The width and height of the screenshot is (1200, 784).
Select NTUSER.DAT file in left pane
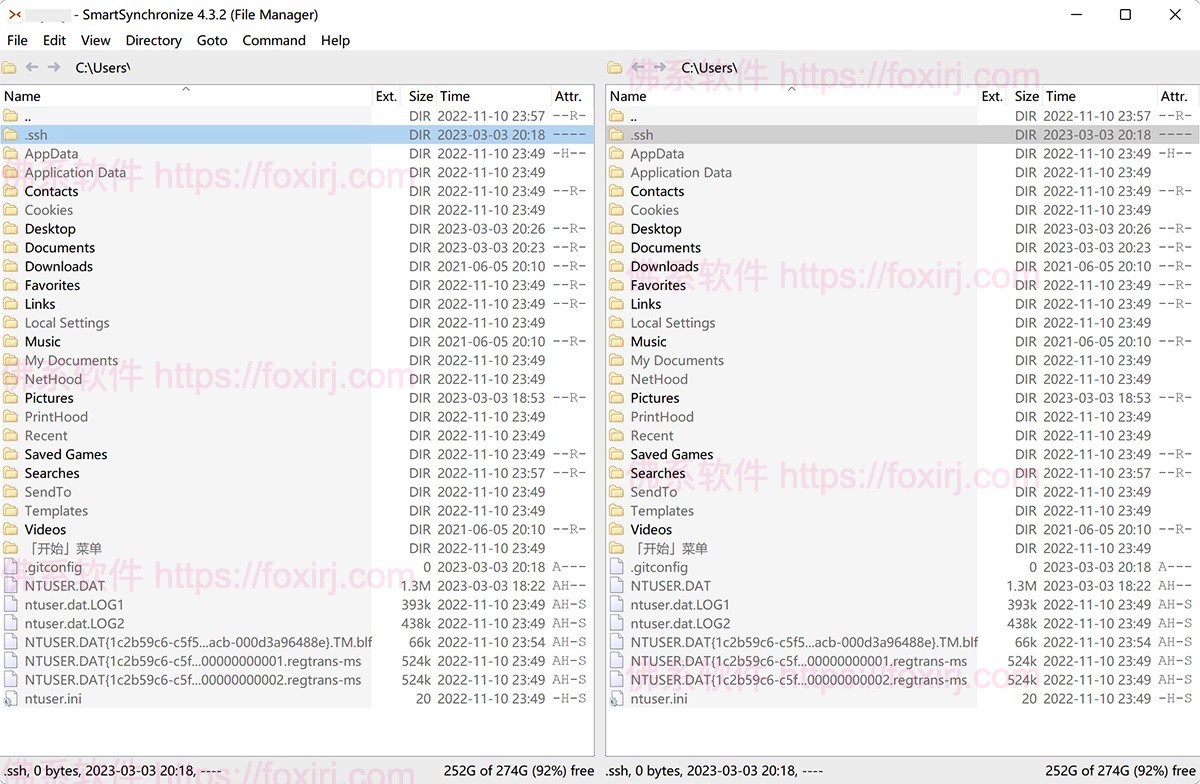[x=64, y=586]
